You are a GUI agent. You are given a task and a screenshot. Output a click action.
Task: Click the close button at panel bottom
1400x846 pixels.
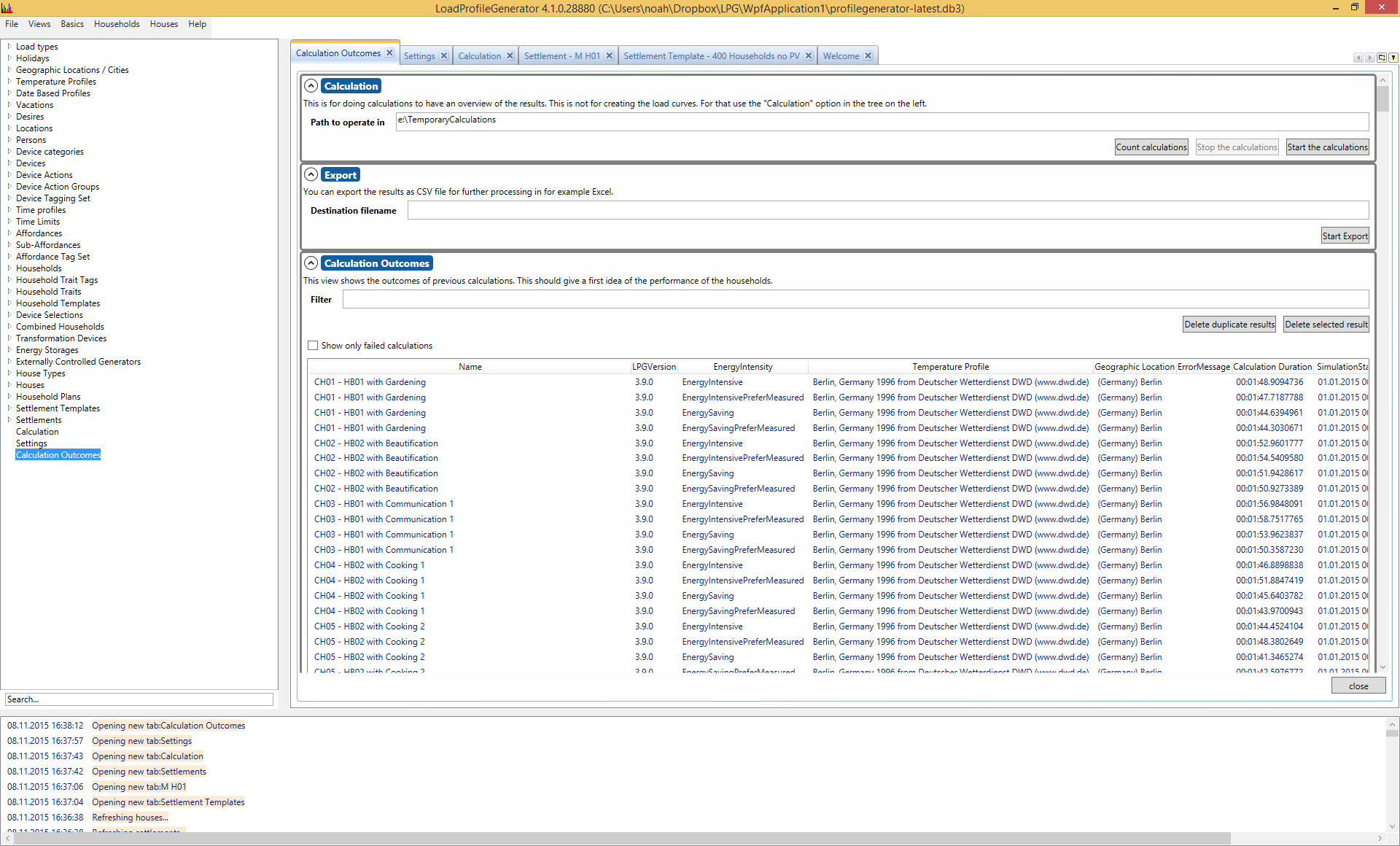pos(1358,686)
